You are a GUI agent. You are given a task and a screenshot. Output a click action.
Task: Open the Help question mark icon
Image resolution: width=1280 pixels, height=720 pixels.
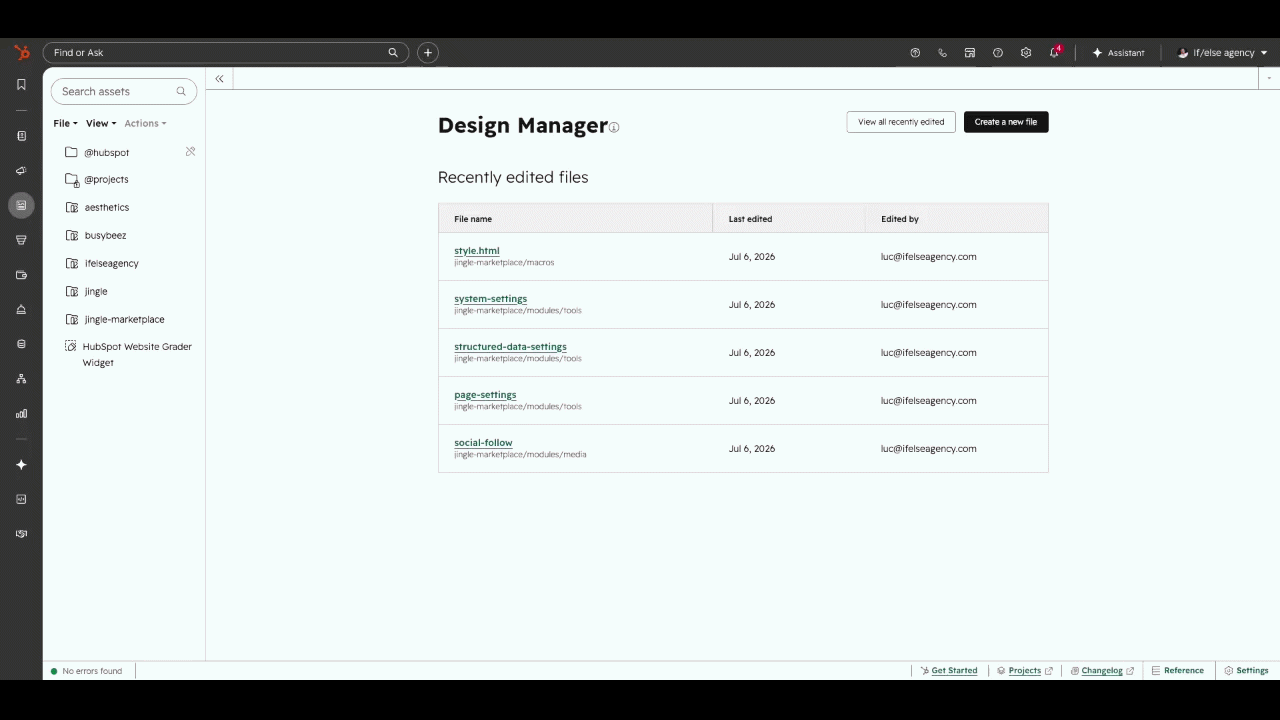pos(998,53)
